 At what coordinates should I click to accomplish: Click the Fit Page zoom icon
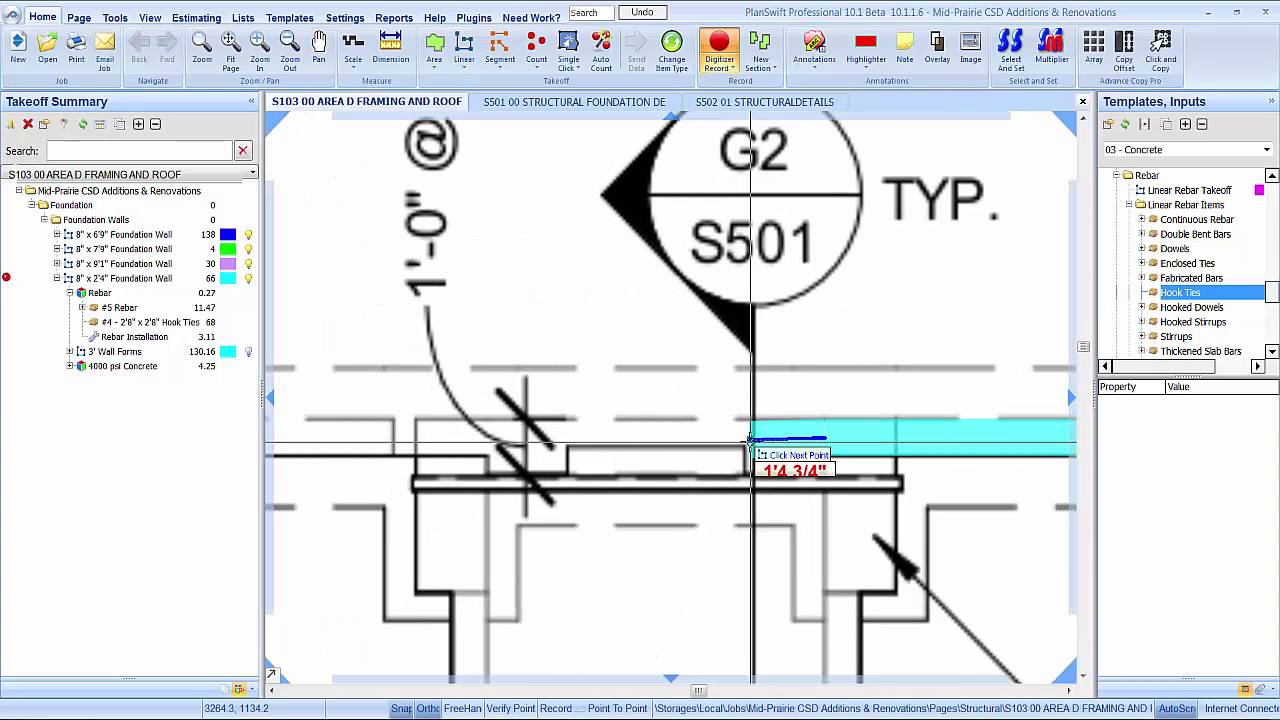pyautogui.click(x=231, y=50)
